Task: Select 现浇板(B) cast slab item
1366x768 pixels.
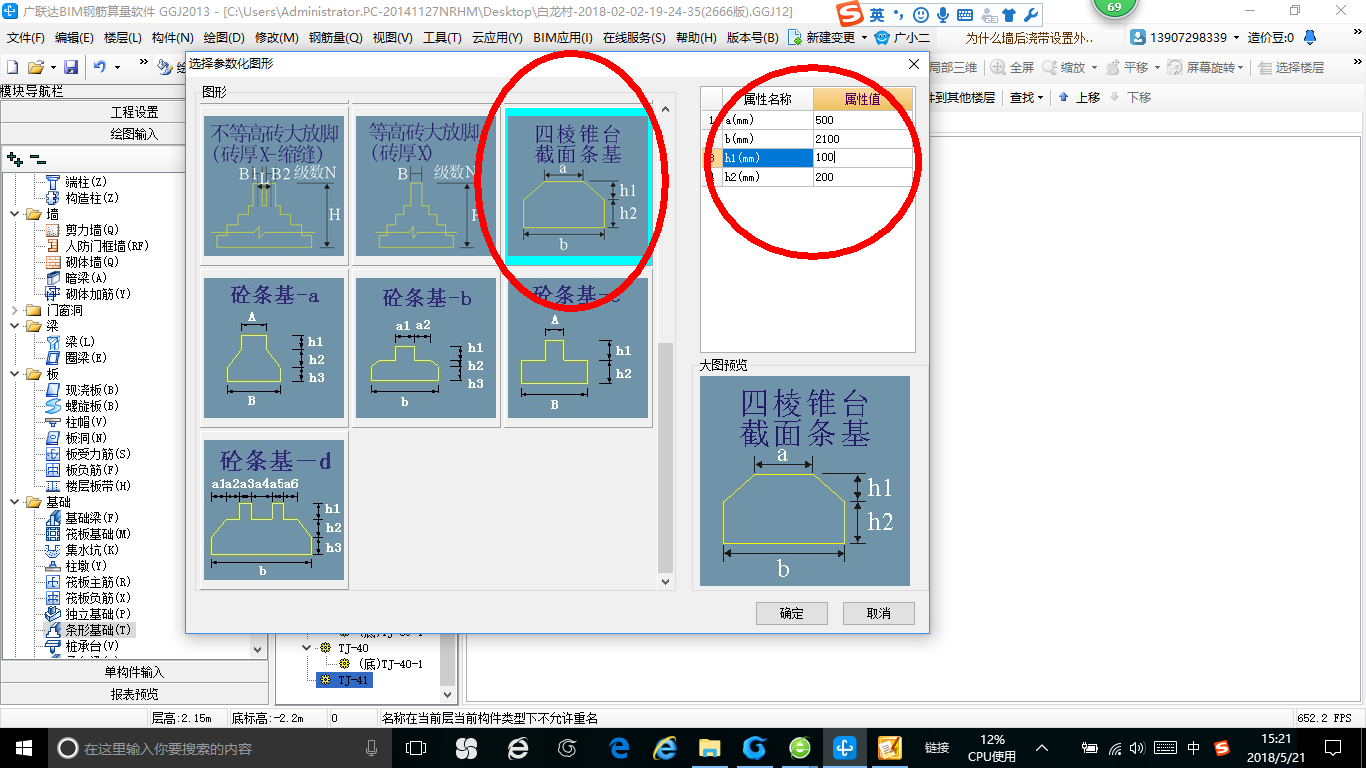Action: point(91,390)
